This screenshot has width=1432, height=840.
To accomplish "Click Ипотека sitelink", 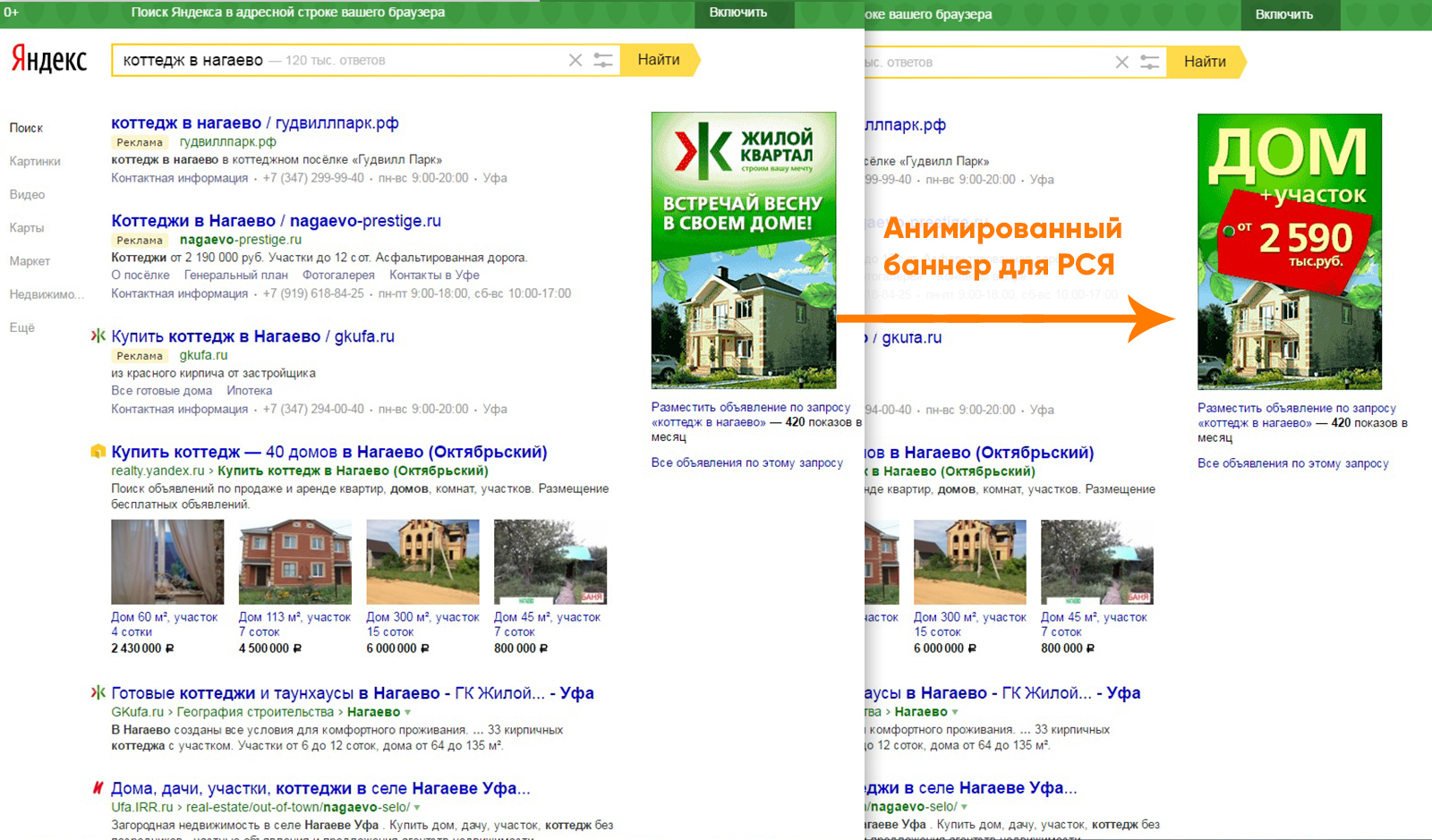I will coord(250,391).
